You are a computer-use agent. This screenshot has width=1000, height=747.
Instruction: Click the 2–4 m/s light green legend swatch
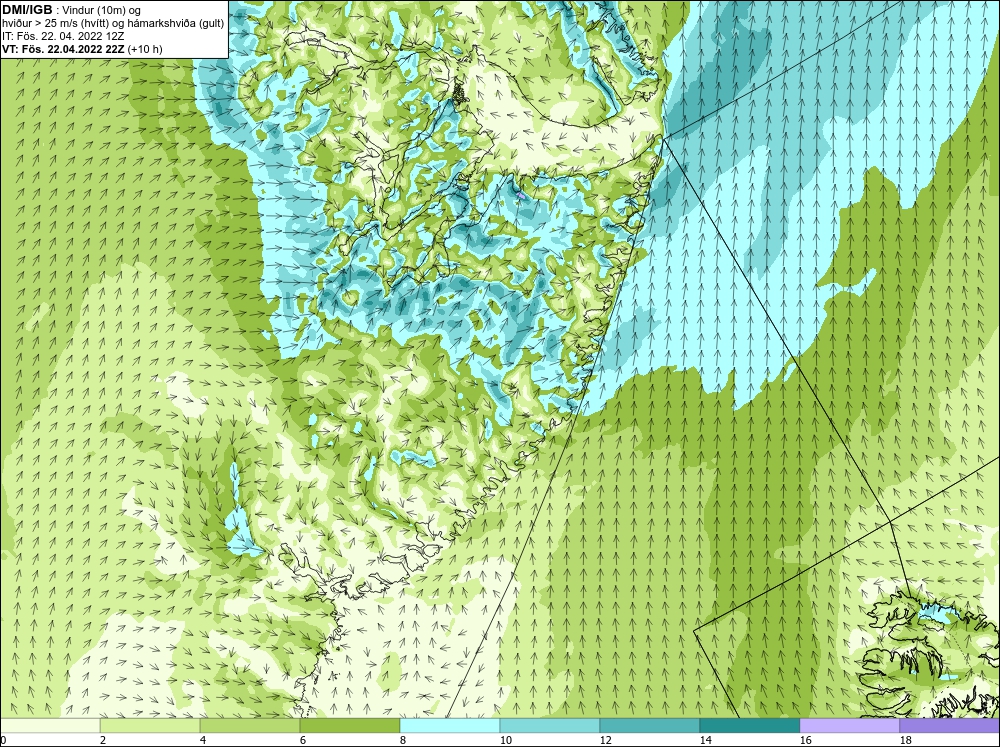[150, 726]
